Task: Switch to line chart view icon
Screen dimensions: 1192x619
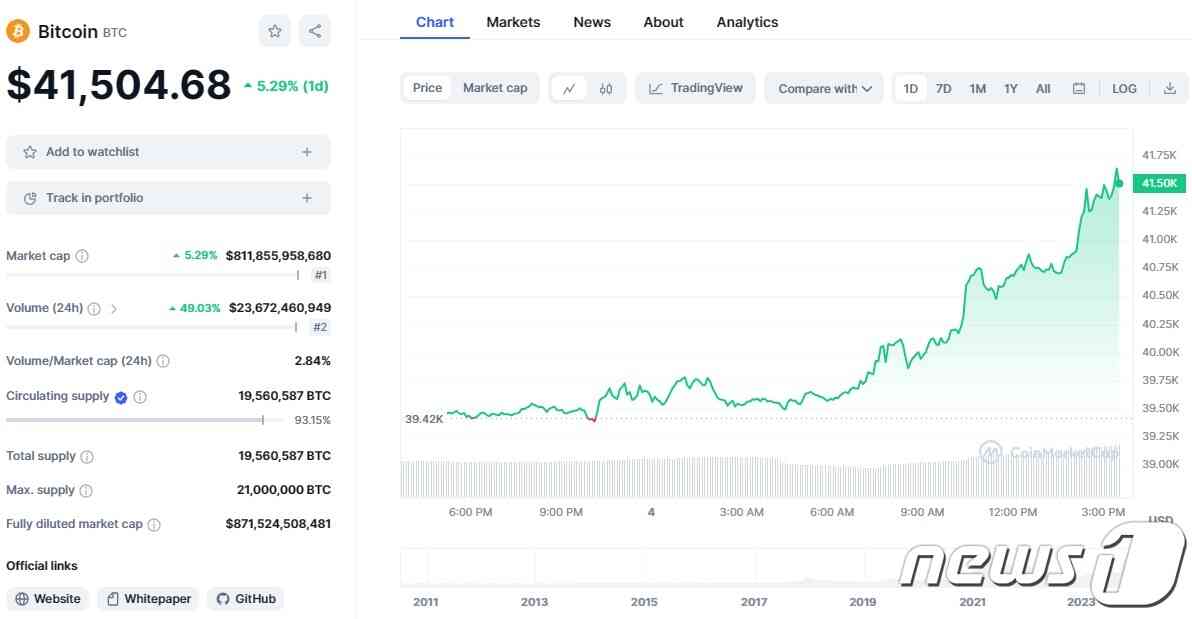Action: tap(569, 88)
